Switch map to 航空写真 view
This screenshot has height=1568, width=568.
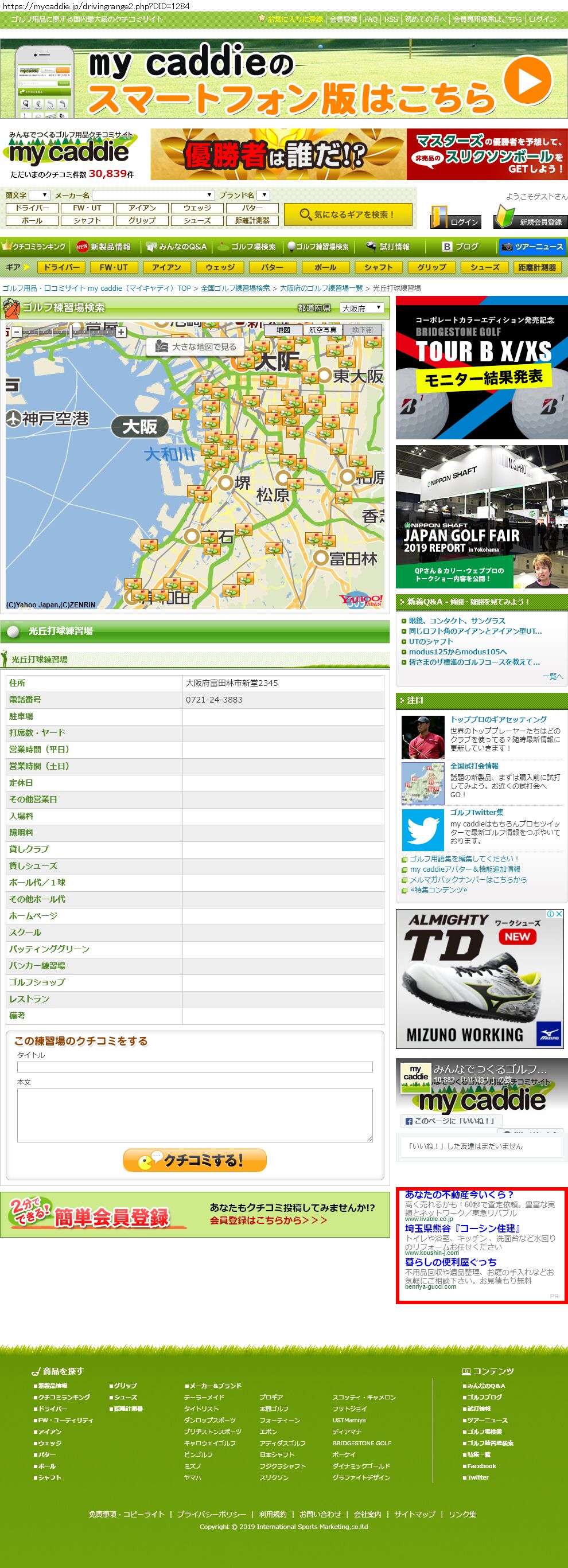point(322,330)
